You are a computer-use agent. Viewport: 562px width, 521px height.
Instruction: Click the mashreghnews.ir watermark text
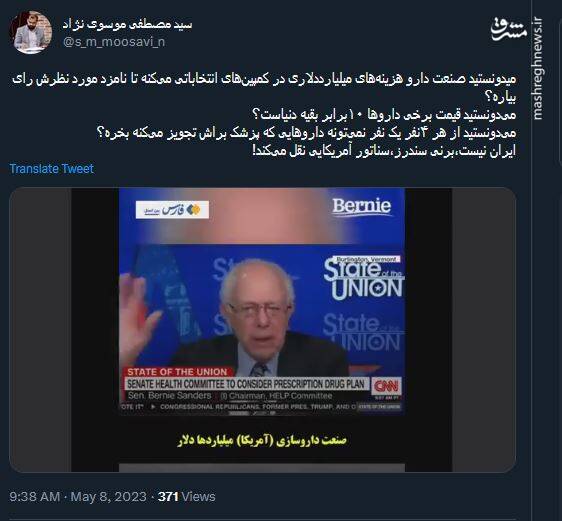(x=538, y=68)
